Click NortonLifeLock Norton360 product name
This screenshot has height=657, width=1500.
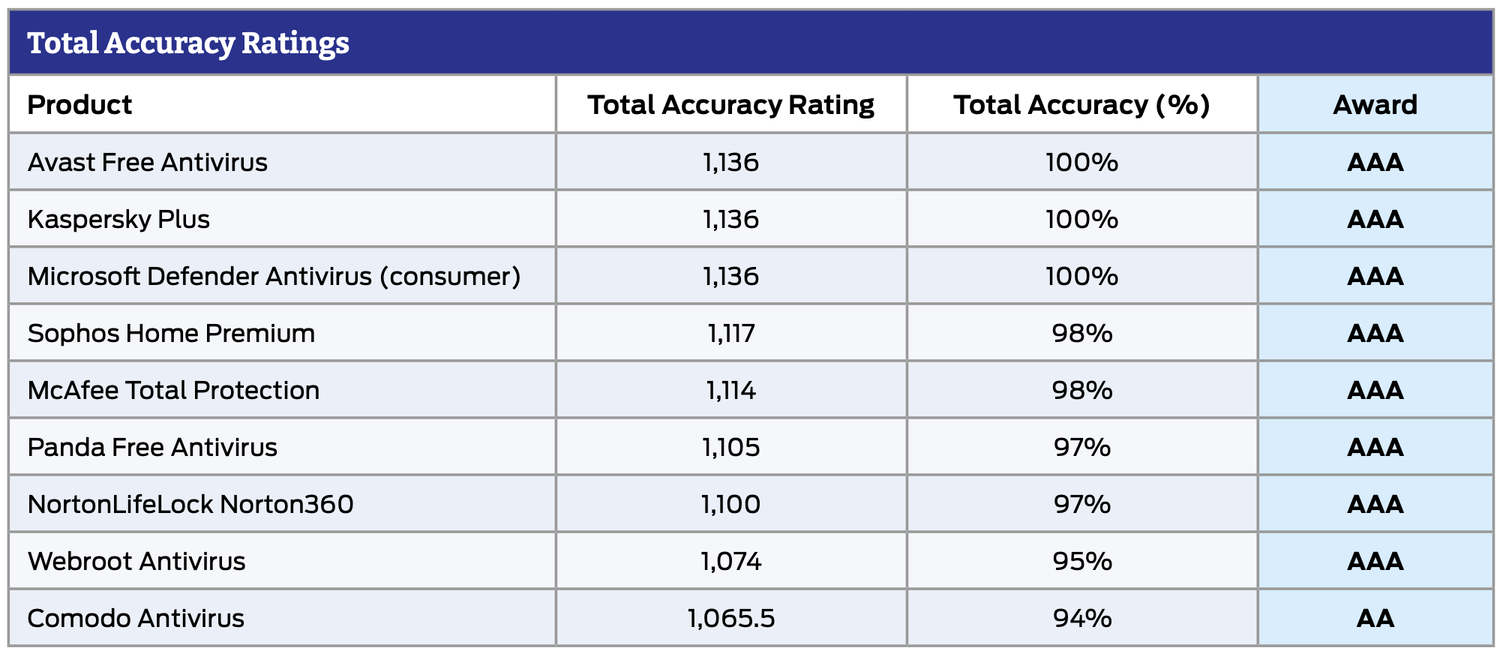191,504
